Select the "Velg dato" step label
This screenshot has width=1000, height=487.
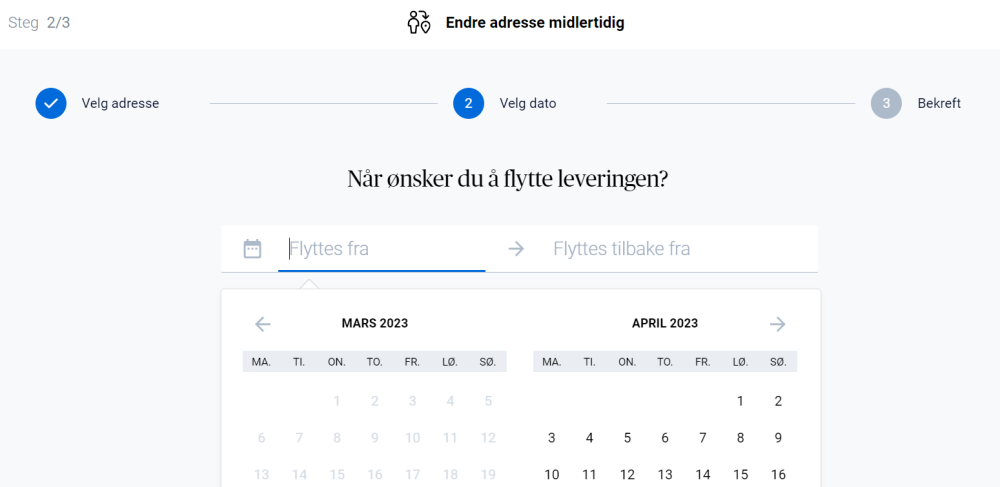tap(528, 103)
